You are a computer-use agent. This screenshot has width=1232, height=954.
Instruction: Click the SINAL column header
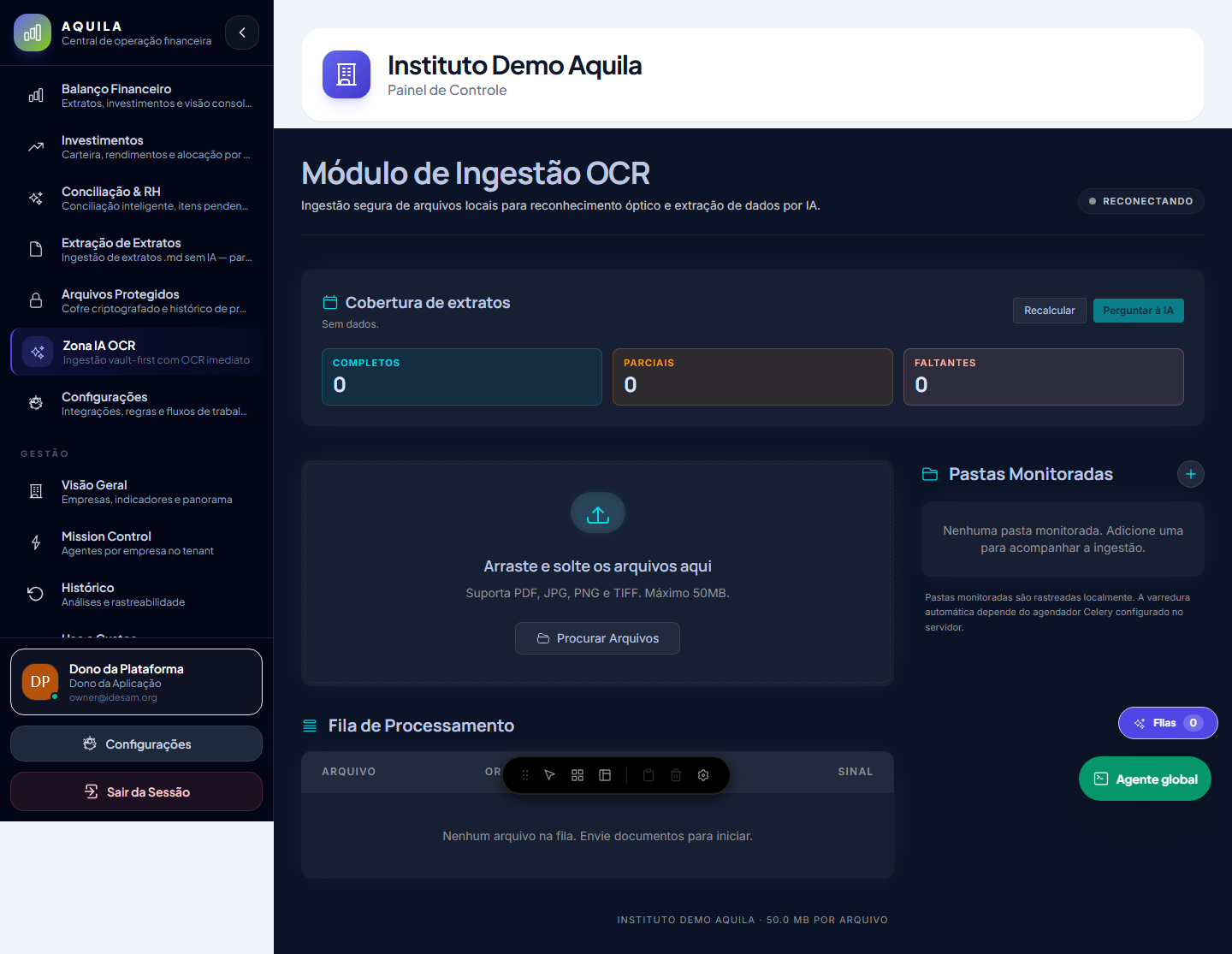856,772
